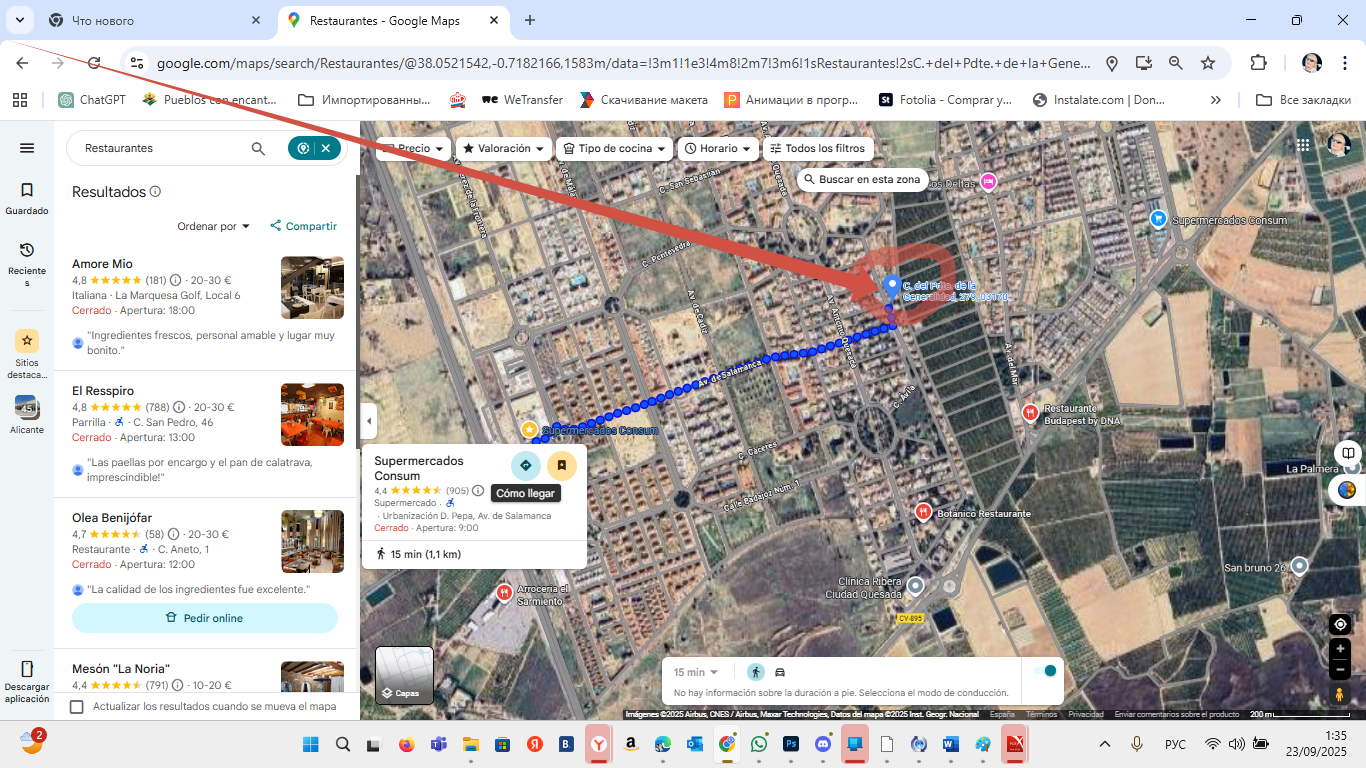Center the map on my location
The width and height of the screenshot is (1366, 768).
click(x=1340, y=625)
